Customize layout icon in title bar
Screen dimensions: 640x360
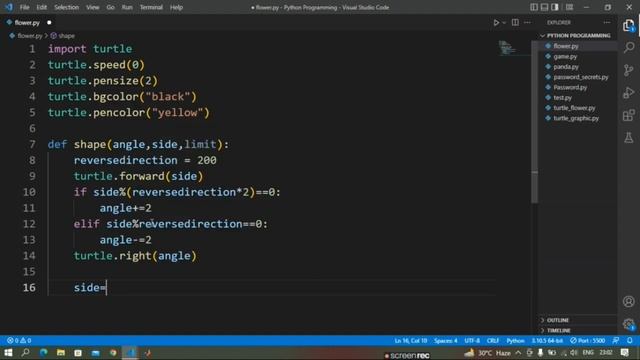(569, 7)
